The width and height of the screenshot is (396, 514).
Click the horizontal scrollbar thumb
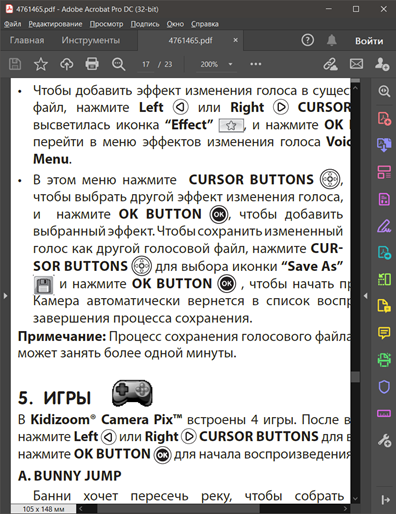[179, 509]
